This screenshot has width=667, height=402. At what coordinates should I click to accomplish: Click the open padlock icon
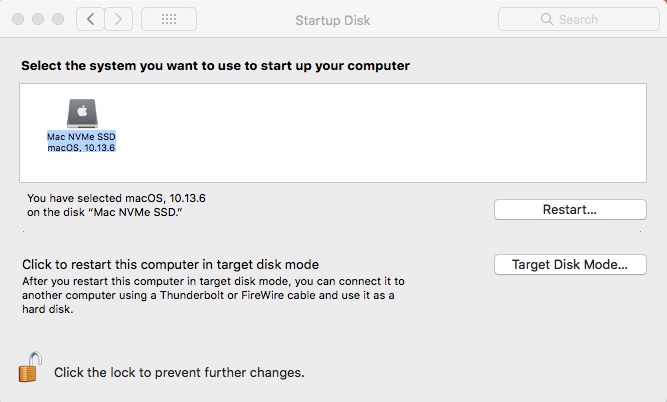click(30, 367)
